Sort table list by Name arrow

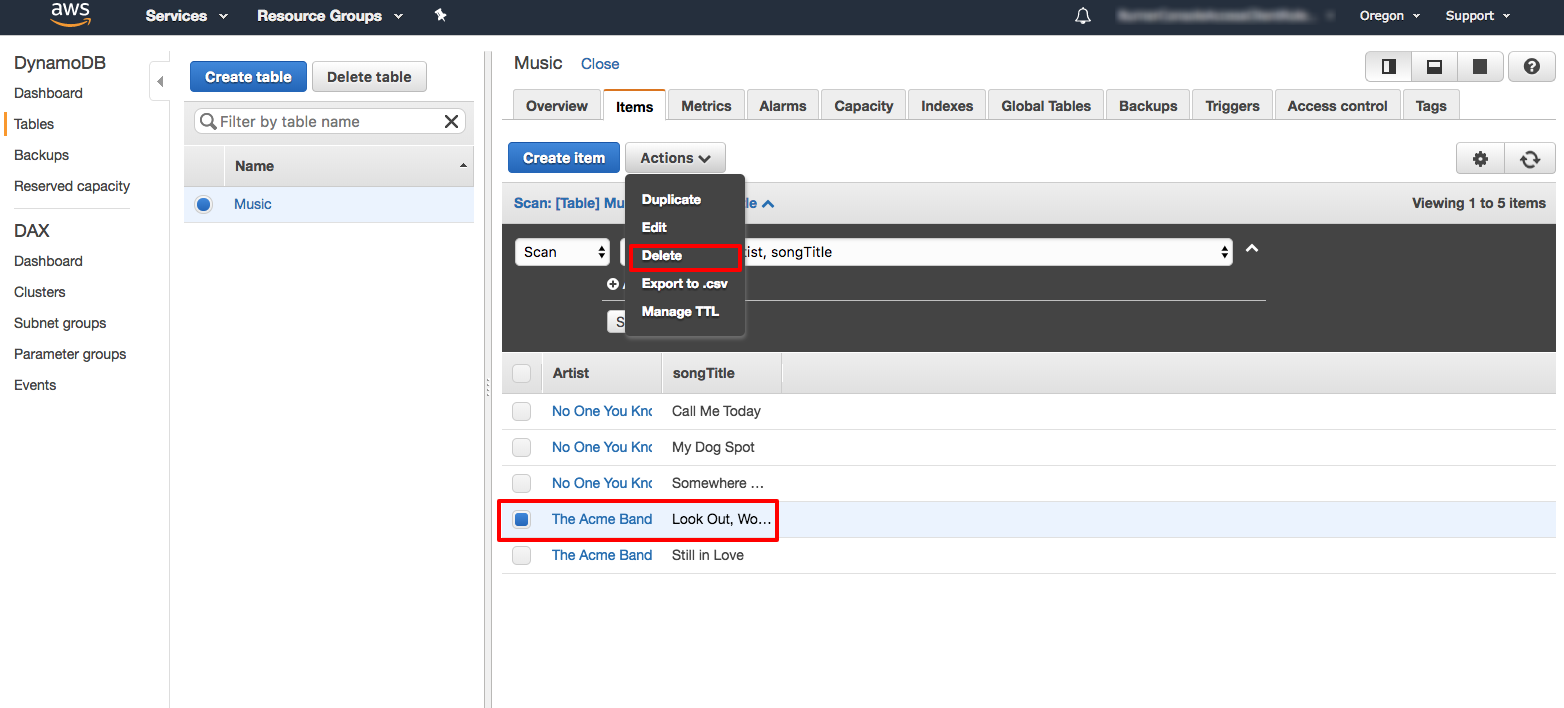(x=463, y=165)
